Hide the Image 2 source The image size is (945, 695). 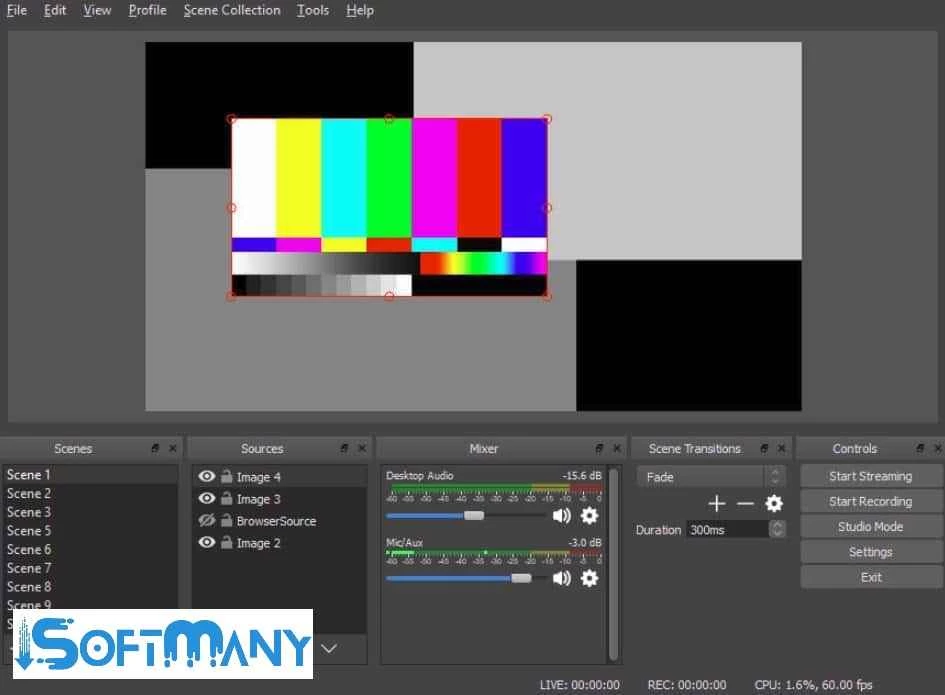(207, 543)
